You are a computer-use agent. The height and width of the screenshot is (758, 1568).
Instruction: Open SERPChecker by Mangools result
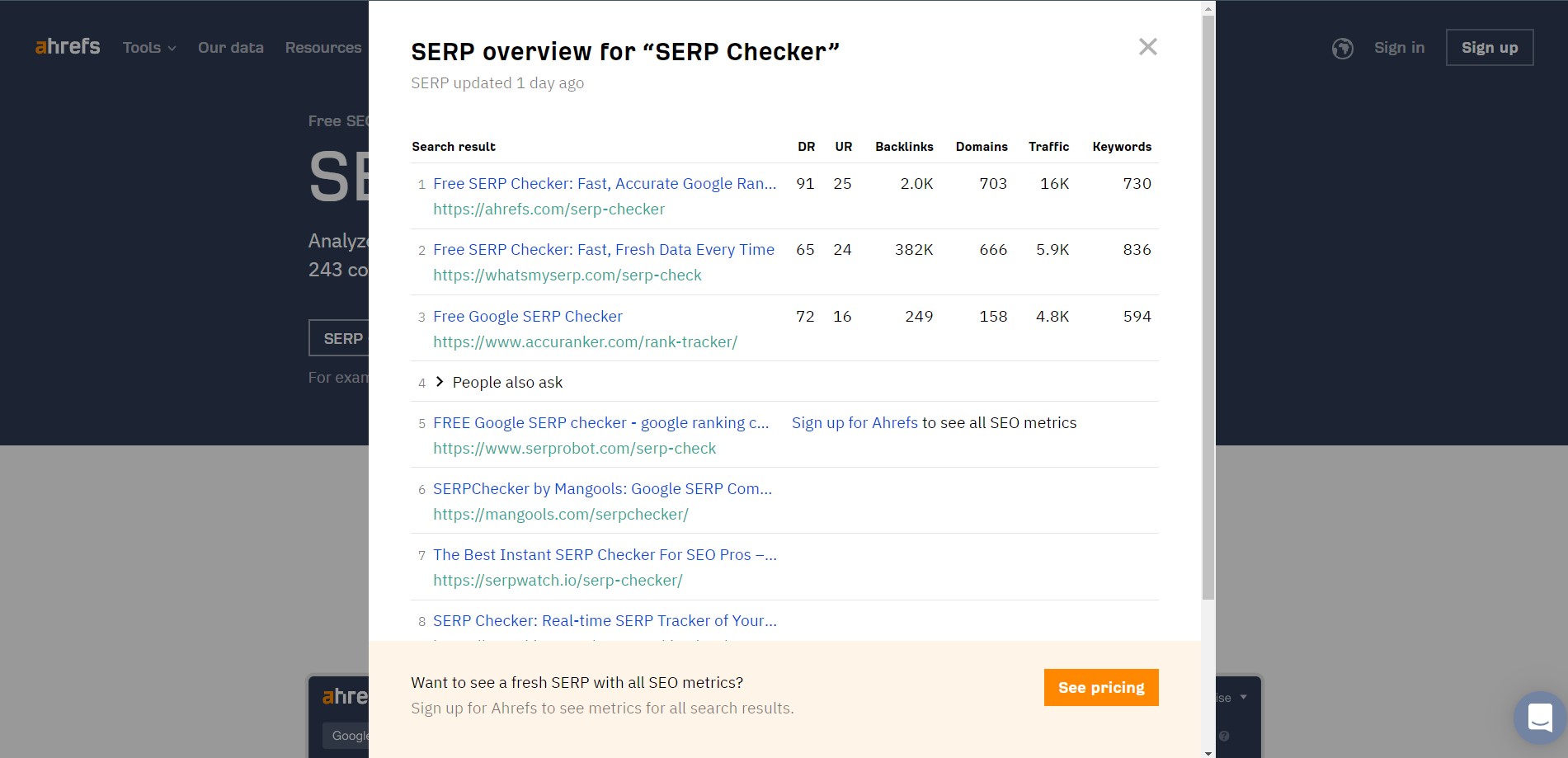coord(602,489)
